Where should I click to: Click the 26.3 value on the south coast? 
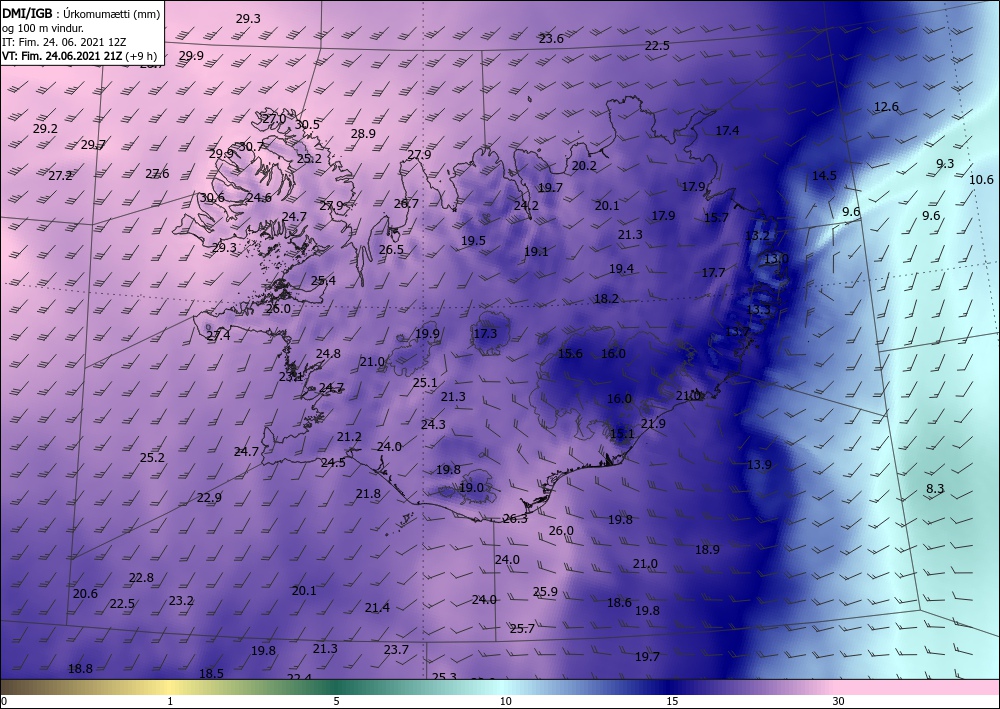[515, 519]
